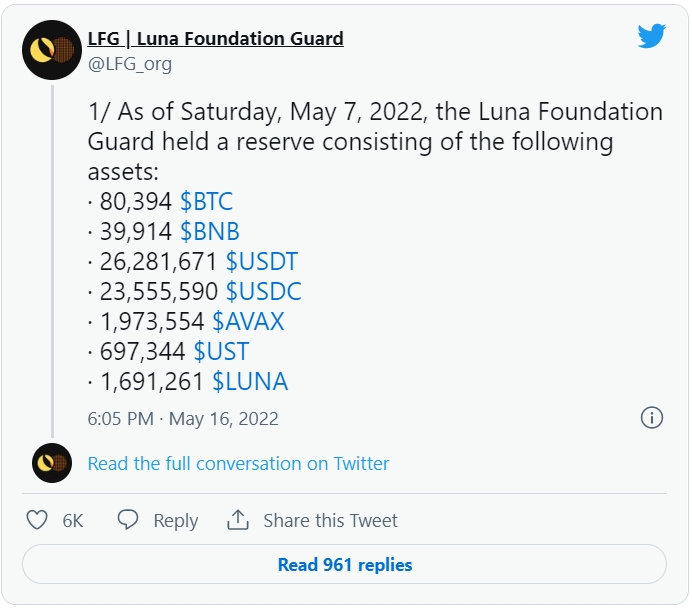Open the $USDT cashtag link
Viewport: 692px width, 608px height.
click(x=261, y=262)
